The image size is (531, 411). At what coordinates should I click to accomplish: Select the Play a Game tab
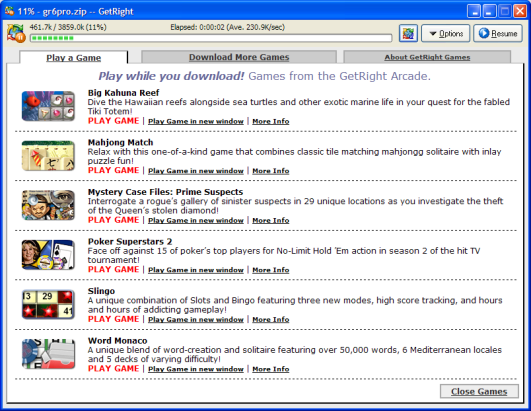[73, 58]
